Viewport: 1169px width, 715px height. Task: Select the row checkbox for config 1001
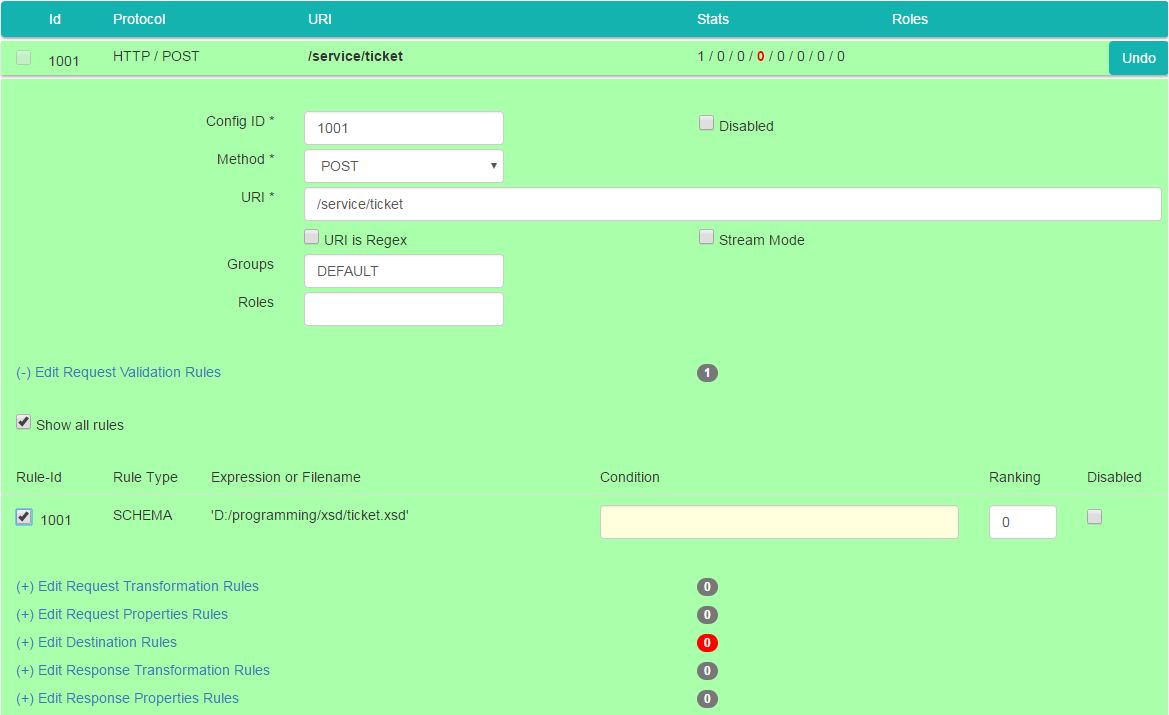click(x=24, y=58)
